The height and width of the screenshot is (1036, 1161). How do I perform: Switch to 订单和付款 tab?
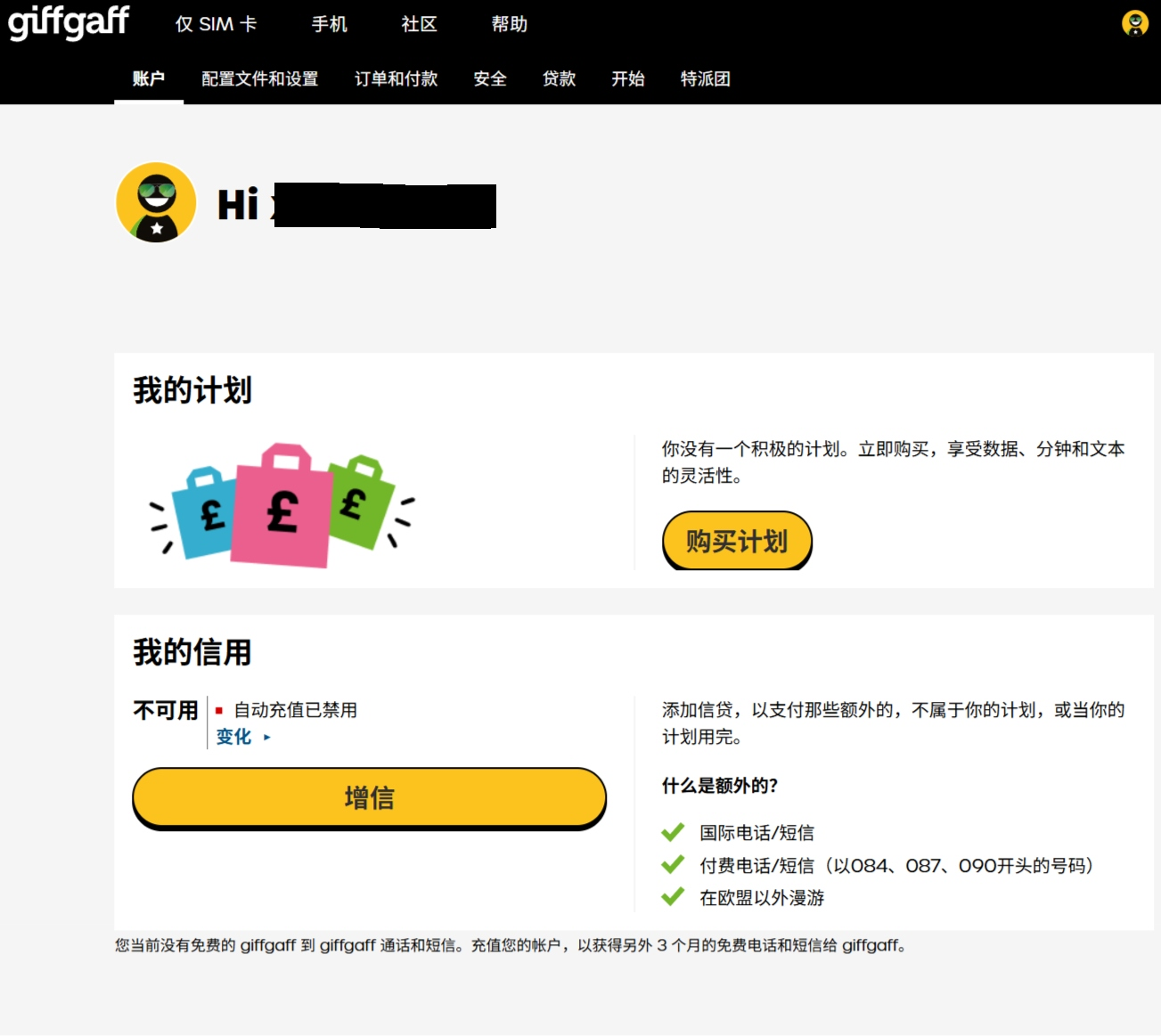click(396, 78)
